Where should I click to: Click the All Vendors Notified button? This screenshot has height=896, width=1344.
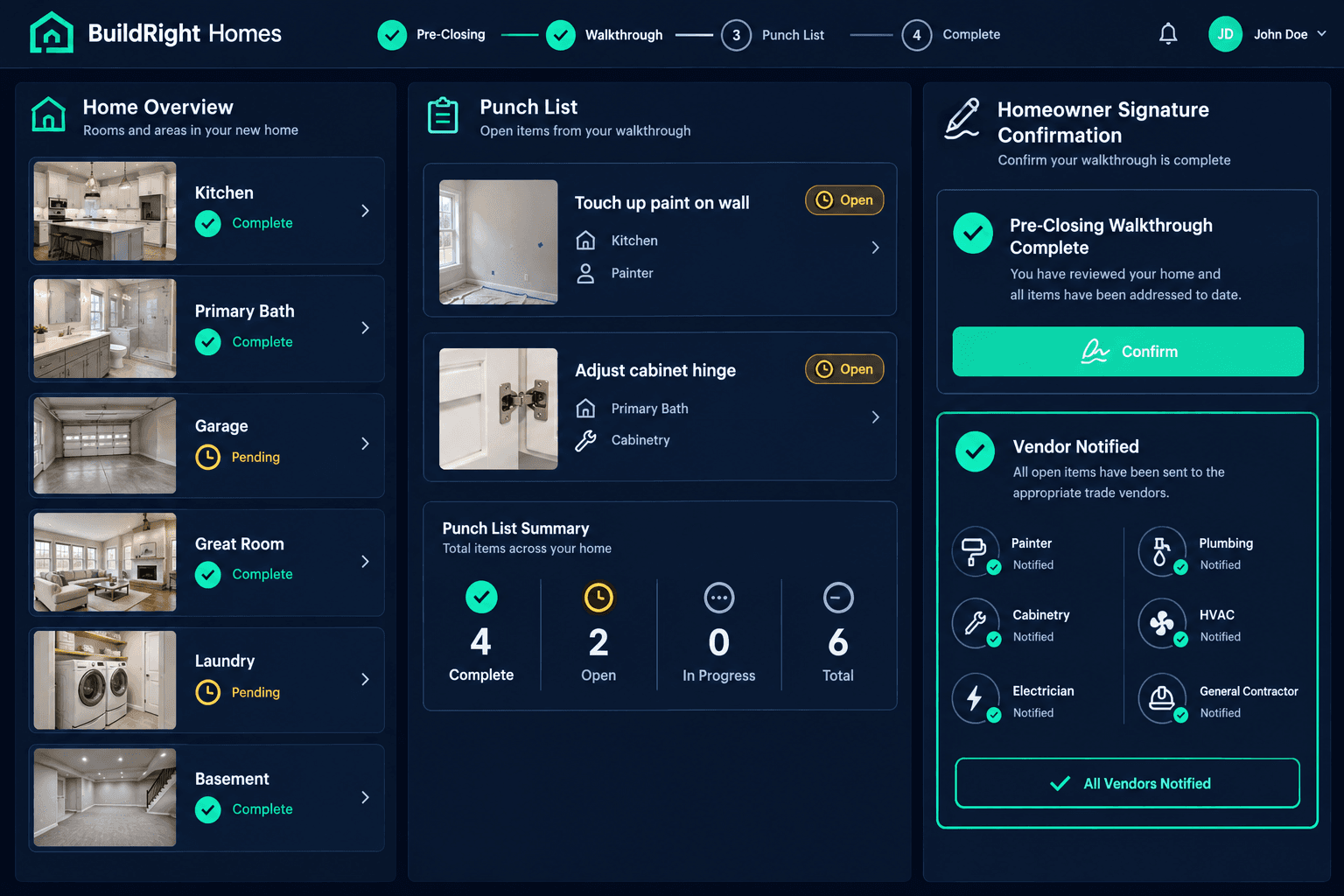(x=1128, y=783)
